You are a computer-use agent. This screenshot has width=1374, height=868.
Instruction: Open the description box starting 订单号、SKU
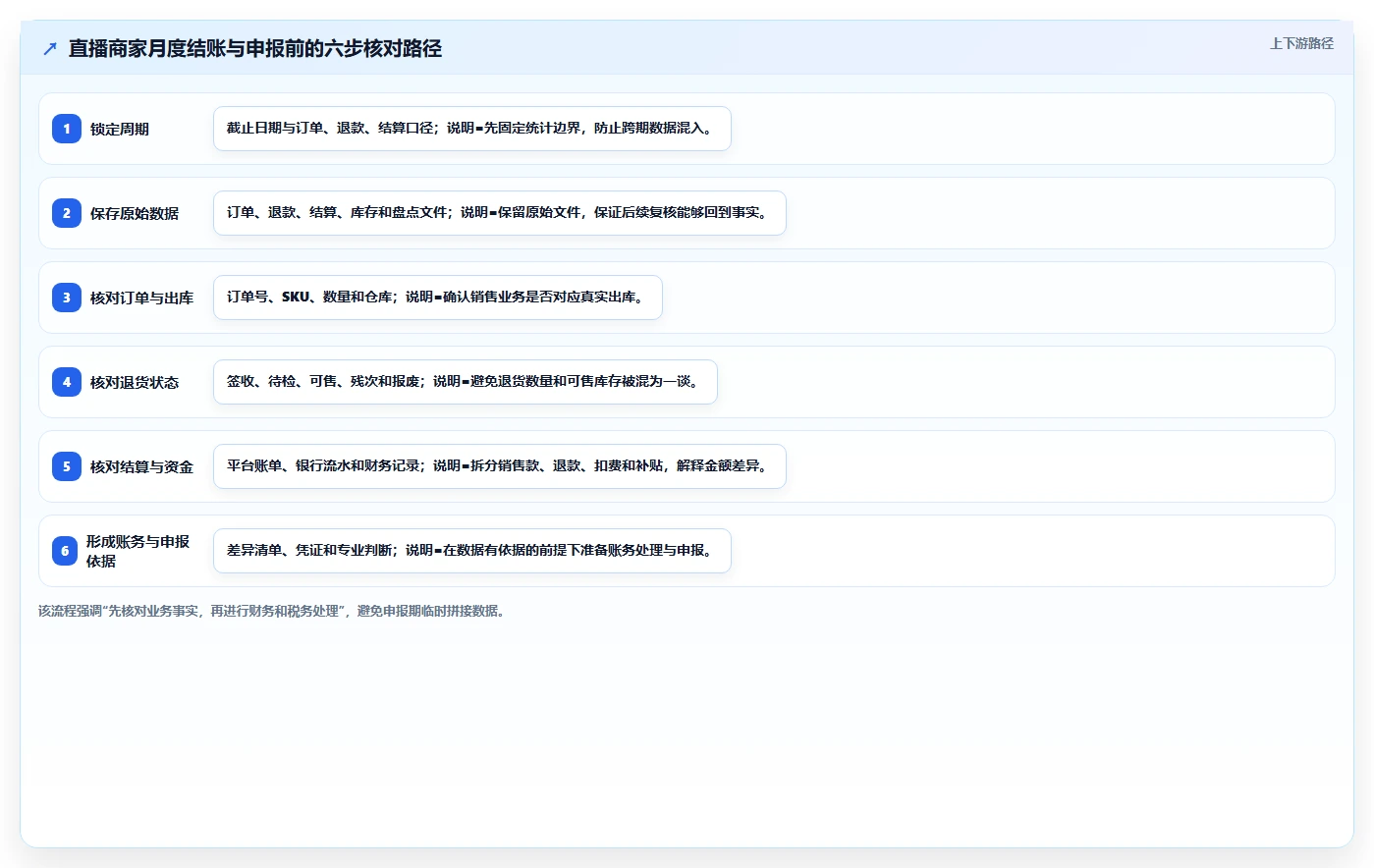[x=438, y=298]
